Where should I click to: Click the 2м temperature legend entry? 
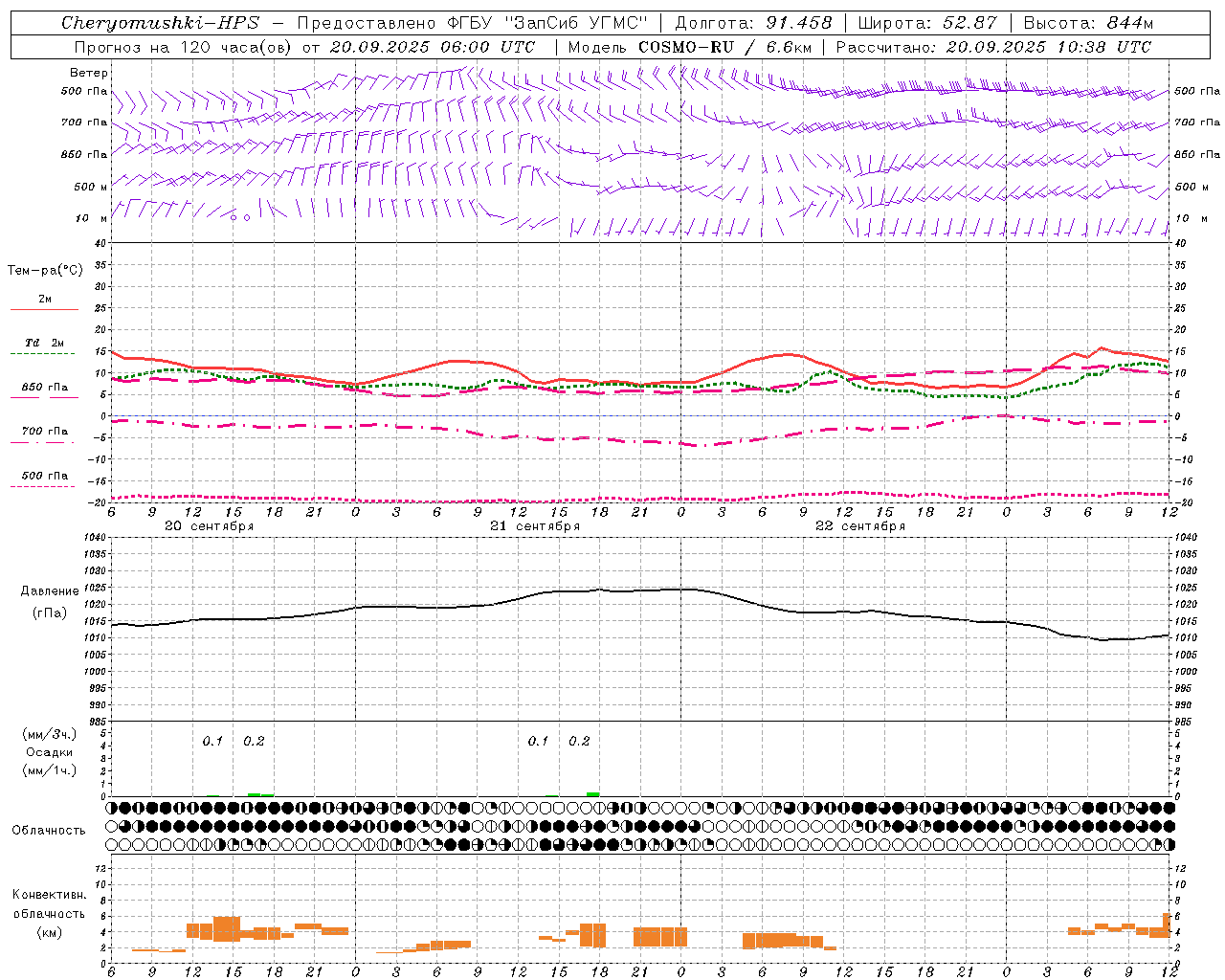(45, 300)
